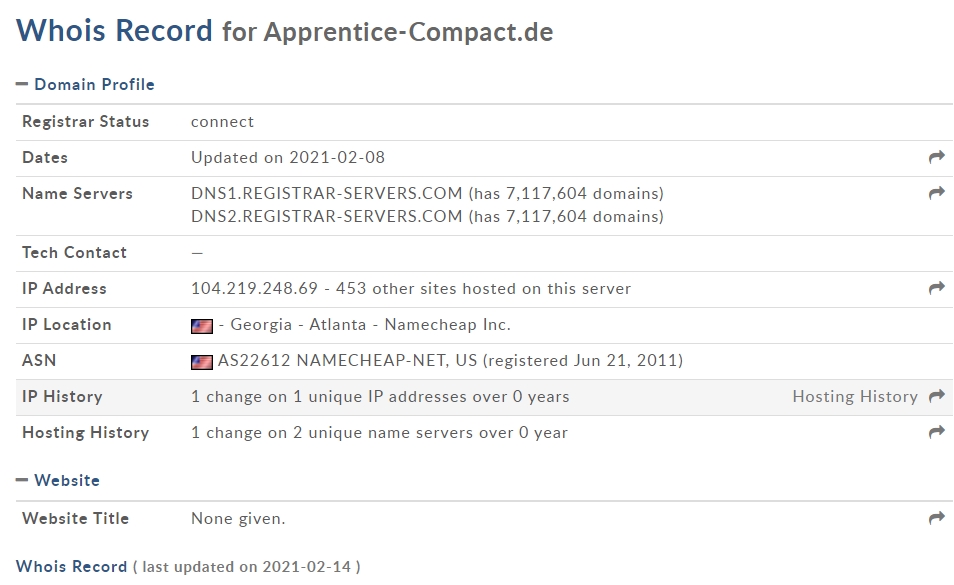Click the DNS1.REGISTRAR-SERVERS.COM name server
Viewport: 954px width, 585px height.
click(x=327, y=193)
